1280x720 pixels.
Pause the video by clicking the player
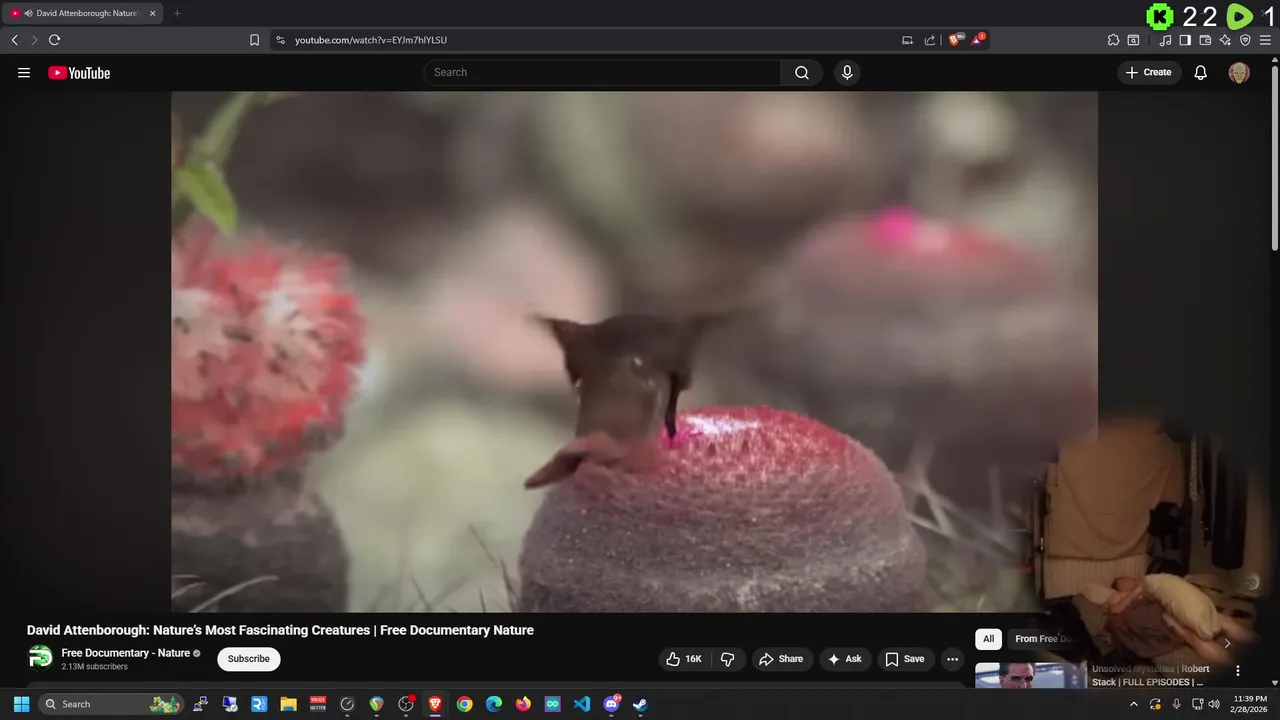click(x=634, y=352)
